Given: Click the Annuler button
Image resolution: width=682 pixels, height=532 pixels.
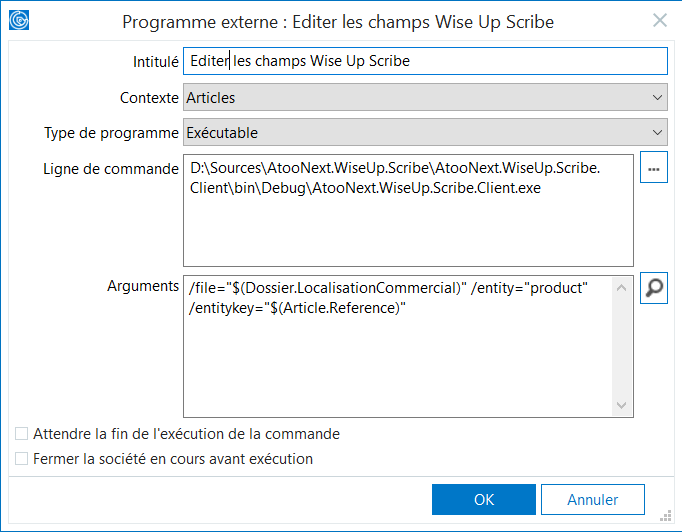Looking at the screenshot, I should [x=593, y=499].
